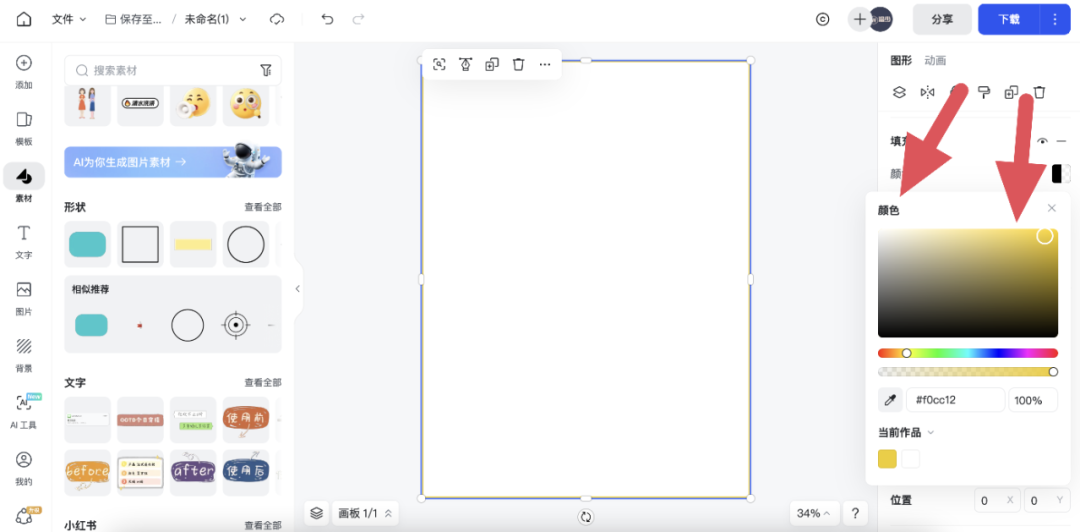Switch to the 动画 tab
Screen dimensions: 1080x532
click(x=935, y=60)
